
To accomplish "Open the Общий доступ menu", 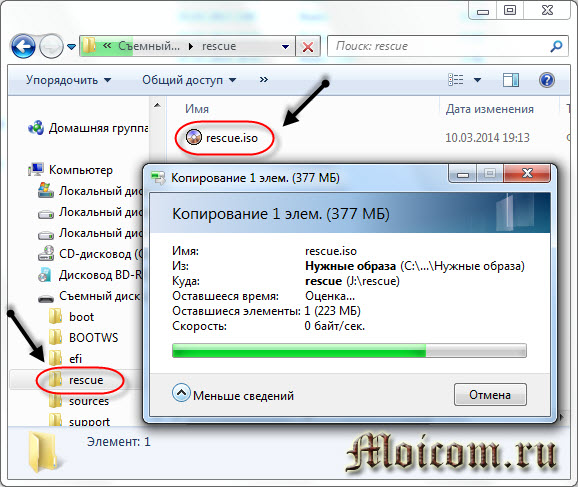I will coord(189,80).
